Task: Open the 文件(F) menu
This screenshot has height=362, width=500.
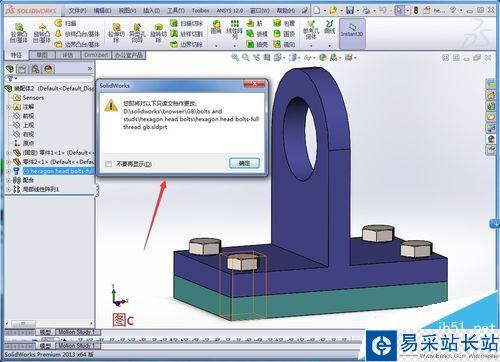Action: pos(77,10)
